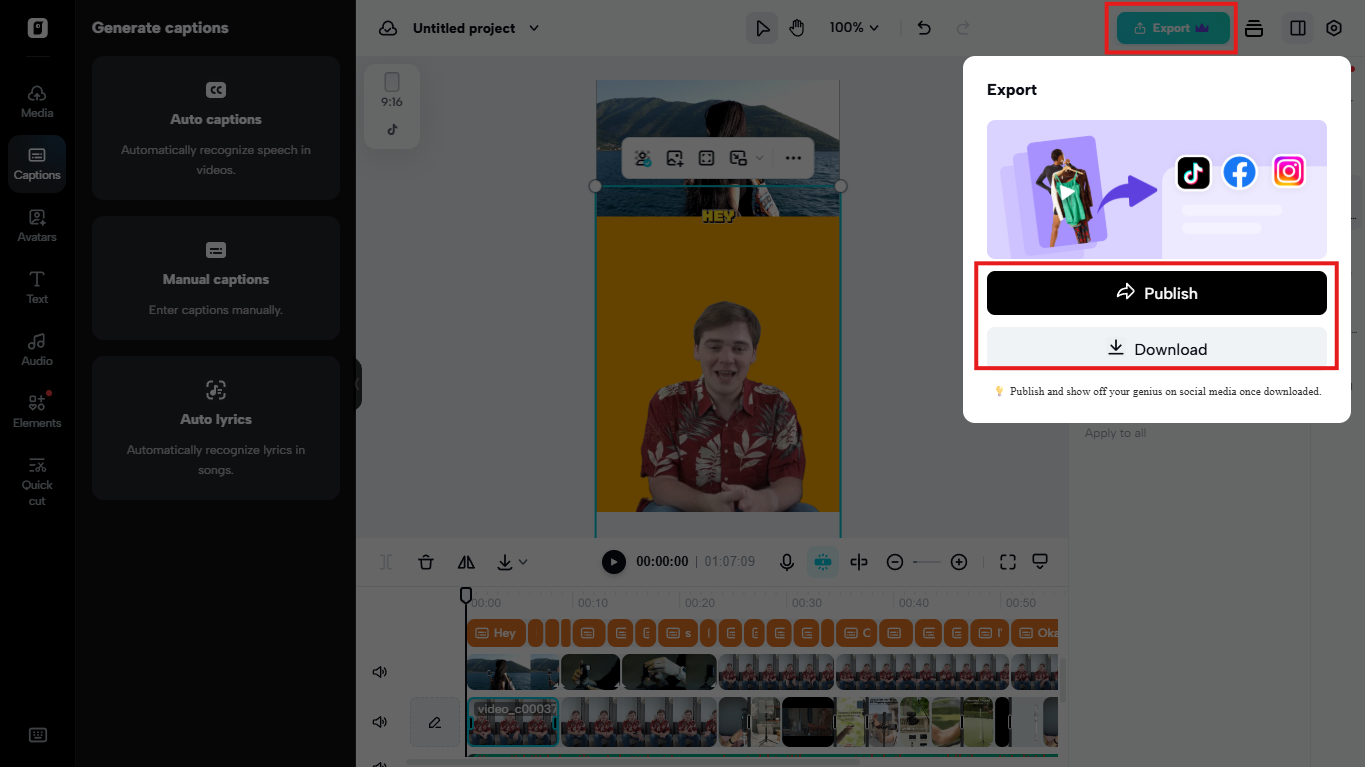Select the Quick cut tool
Image resolution: width=1365 pixels, height=767 pixels.
[x=37, y=478]
